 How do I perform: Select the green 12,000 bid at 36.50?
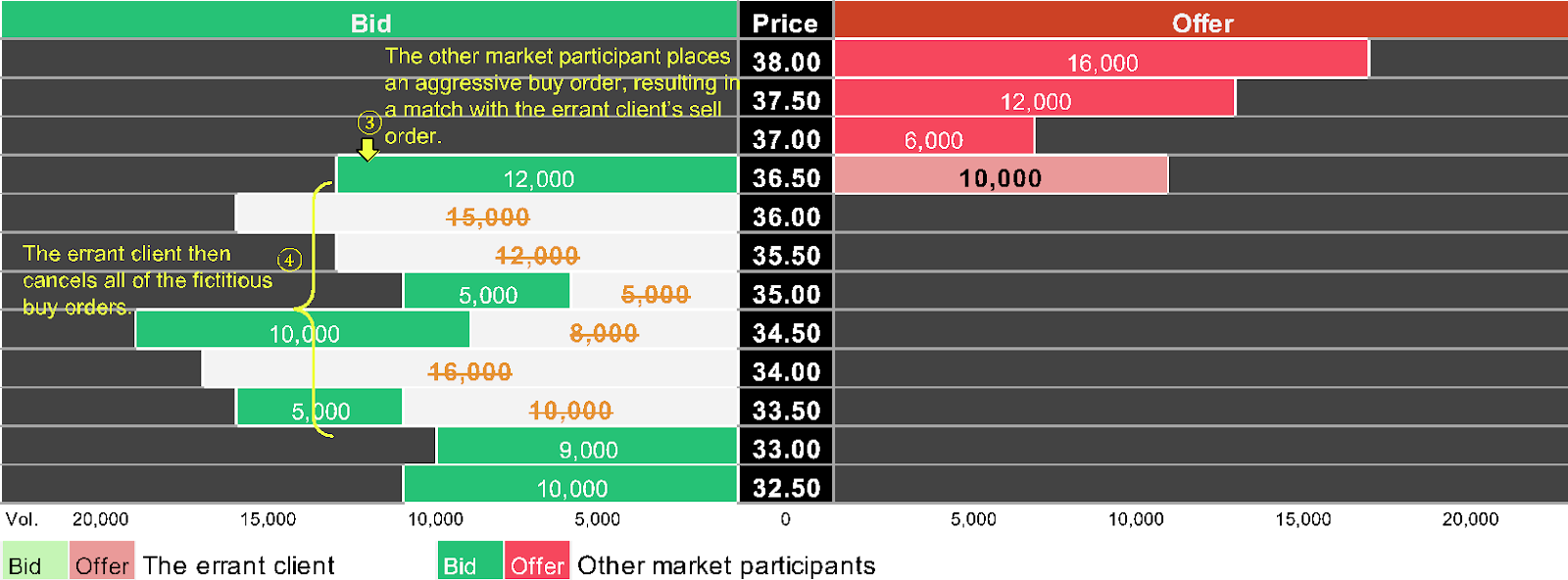(x=537, y=177)
